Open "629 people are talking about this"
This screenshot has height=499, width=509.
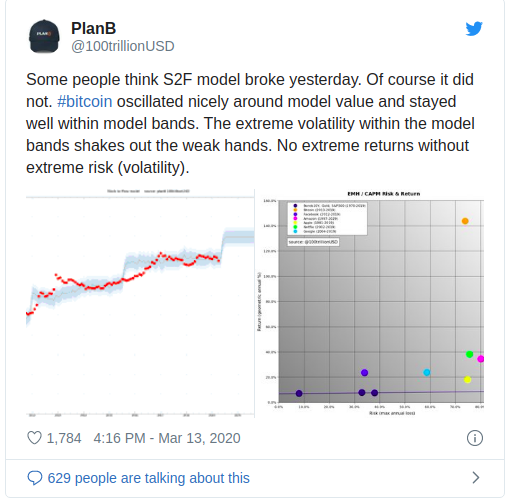[x=148, y=478]
